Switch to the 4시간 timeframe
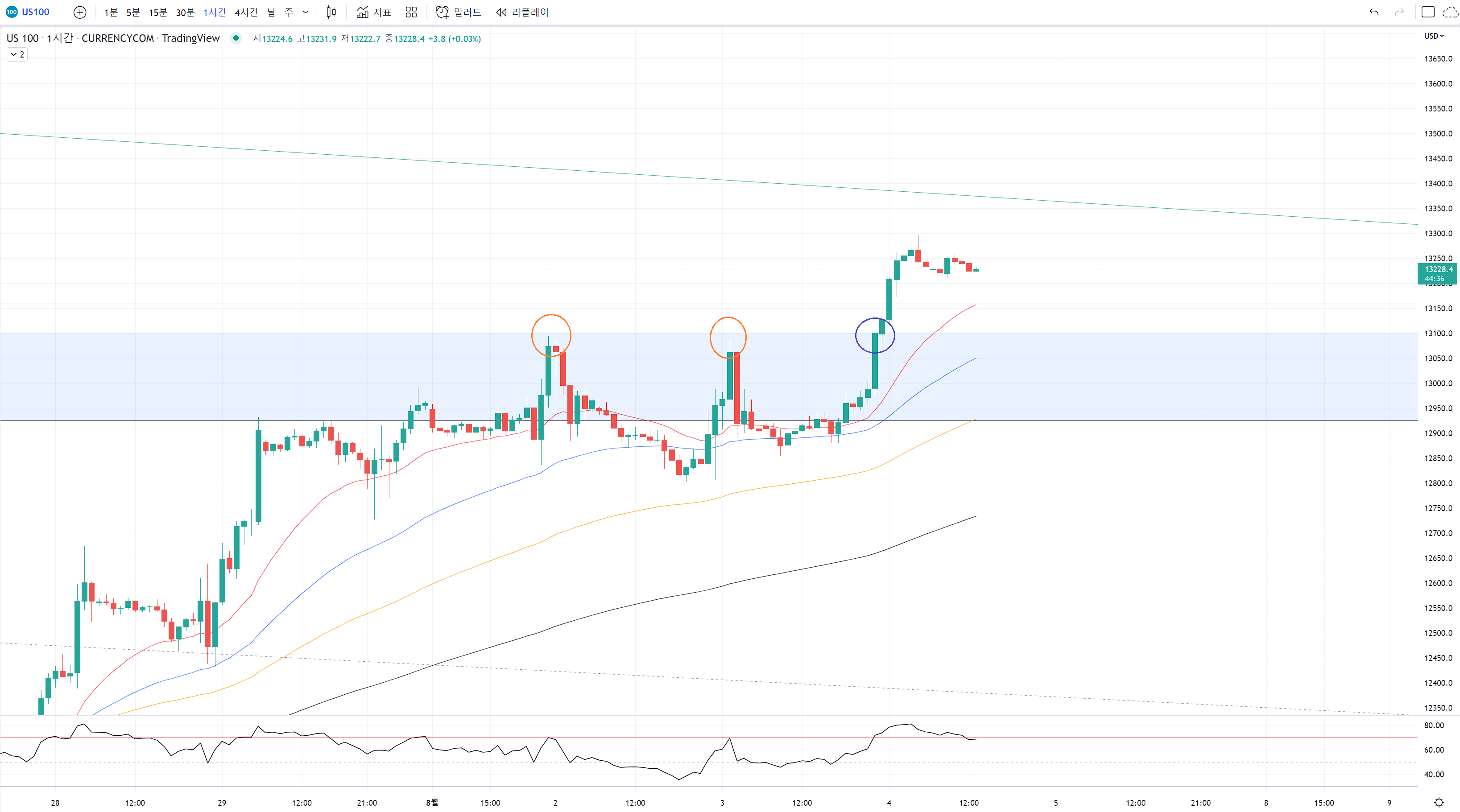 (246, 12)
